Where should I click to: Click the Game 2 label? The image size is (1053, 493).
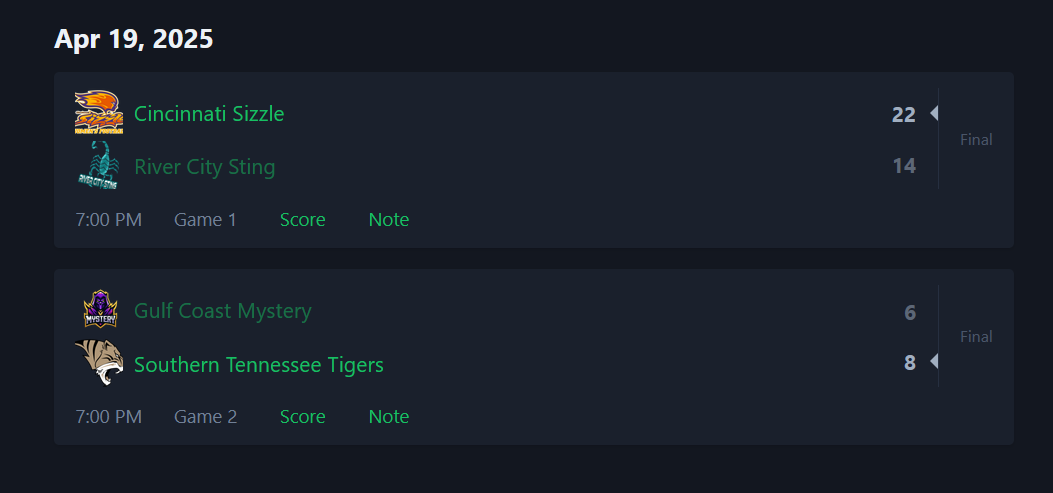point(205,416)
